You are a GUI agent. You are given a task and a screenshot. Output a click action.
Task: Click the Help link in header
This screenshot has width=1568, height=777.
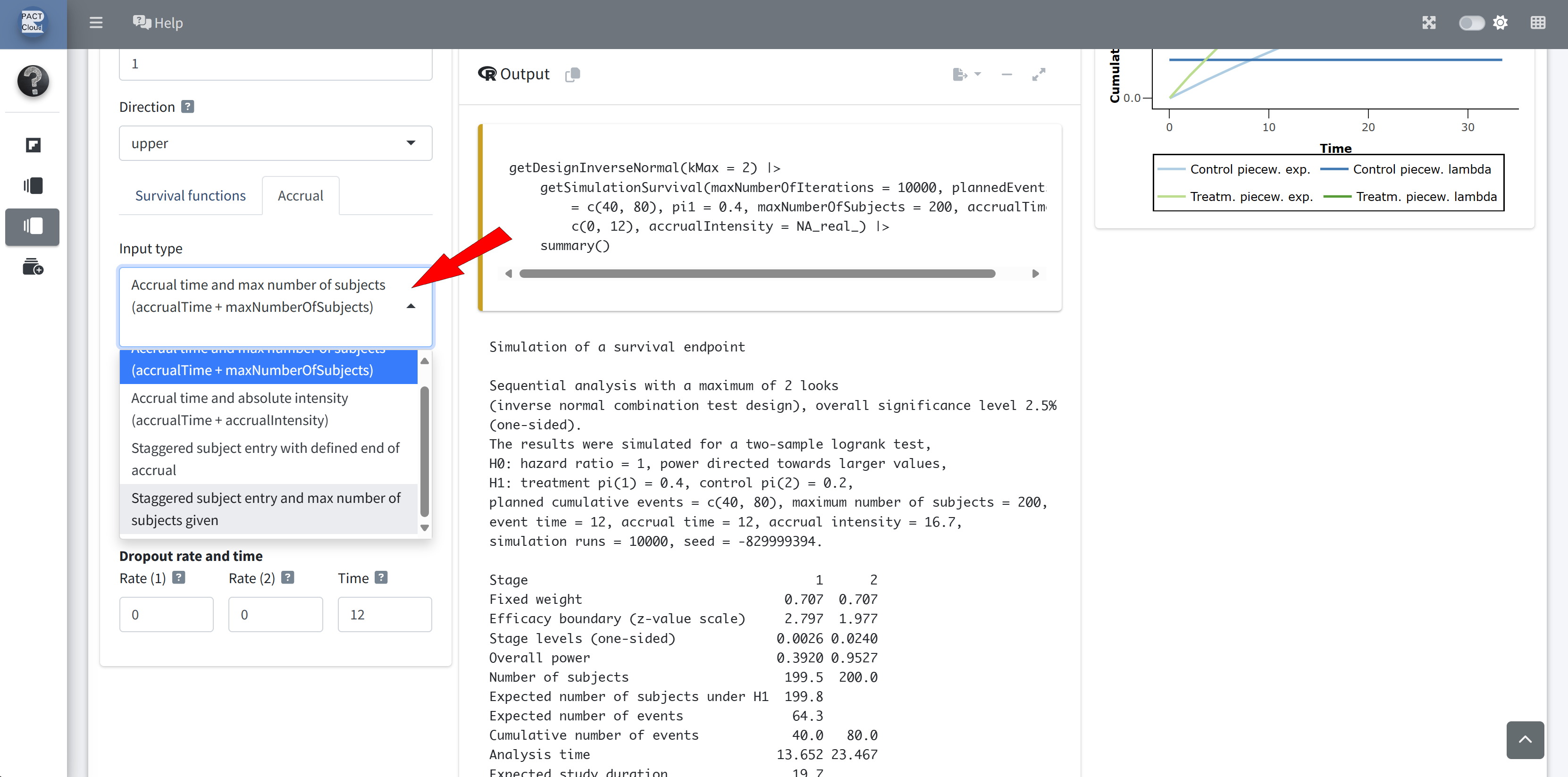pyautogui.click(x=158, y=23)
